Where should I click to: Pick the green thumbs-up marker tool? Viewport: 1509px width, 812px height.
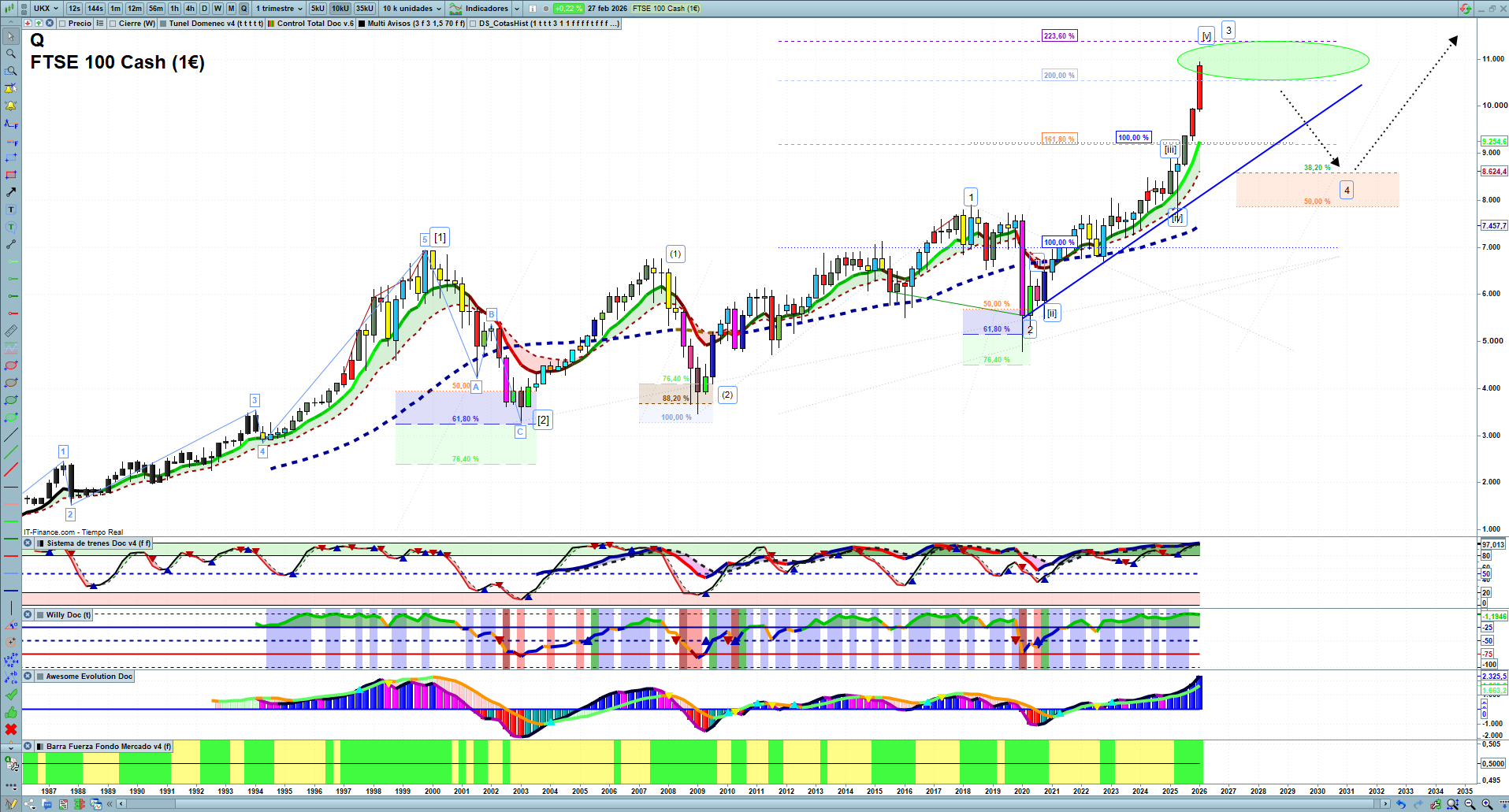[11, 712]
